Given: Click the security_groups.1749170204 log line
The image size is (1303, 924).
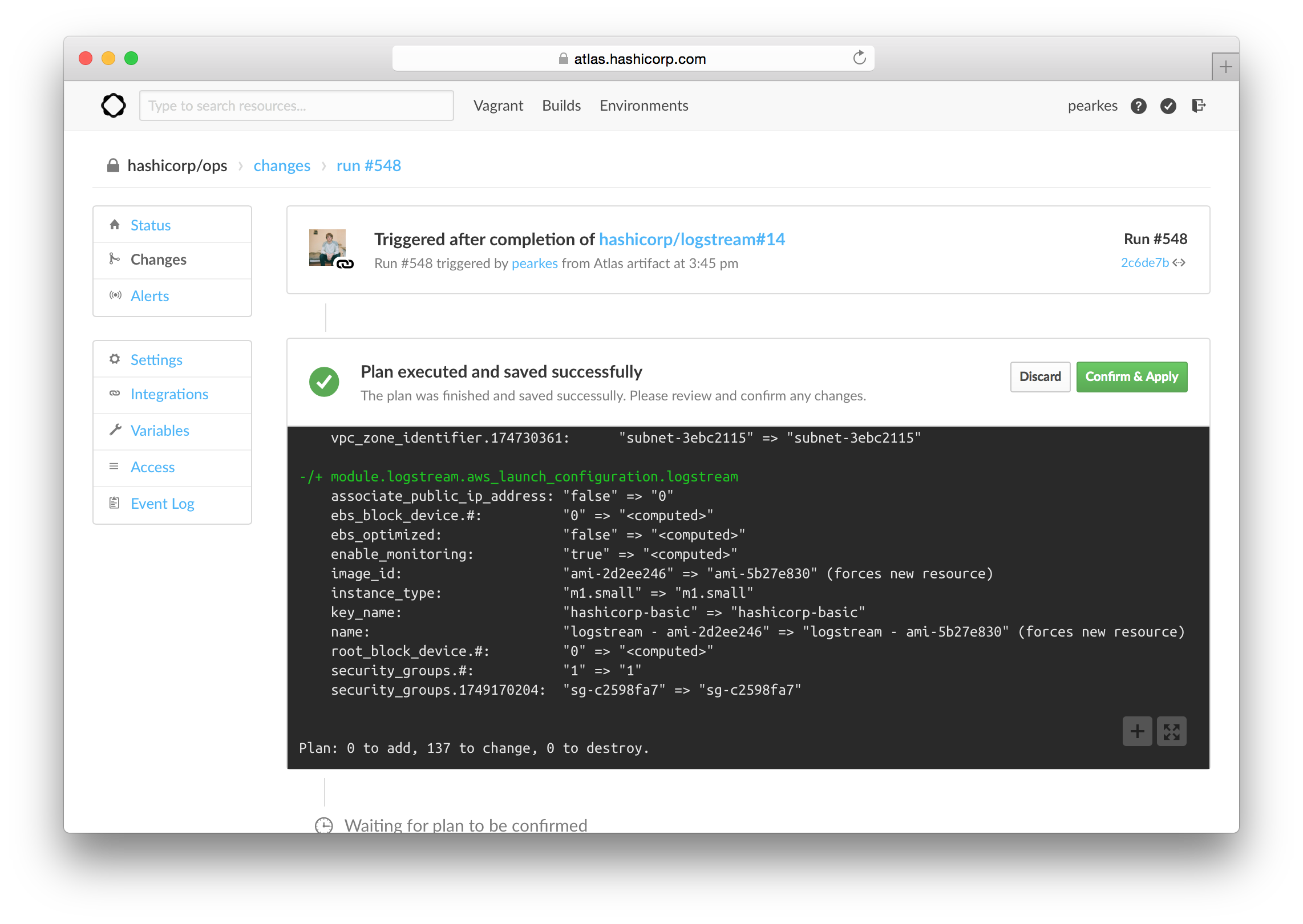Looking at the screenshot, I should (x=566, y=690).
